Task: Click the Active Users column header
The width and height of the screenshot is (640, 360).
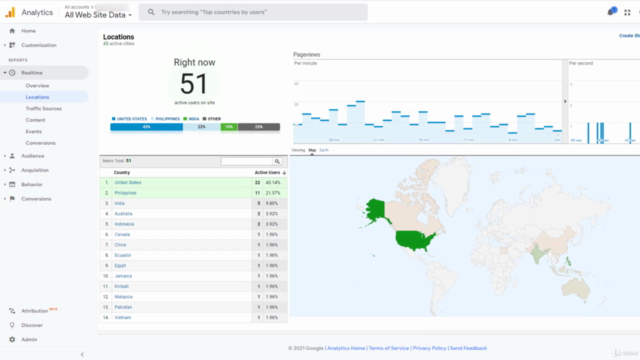Action: [267, 173]
